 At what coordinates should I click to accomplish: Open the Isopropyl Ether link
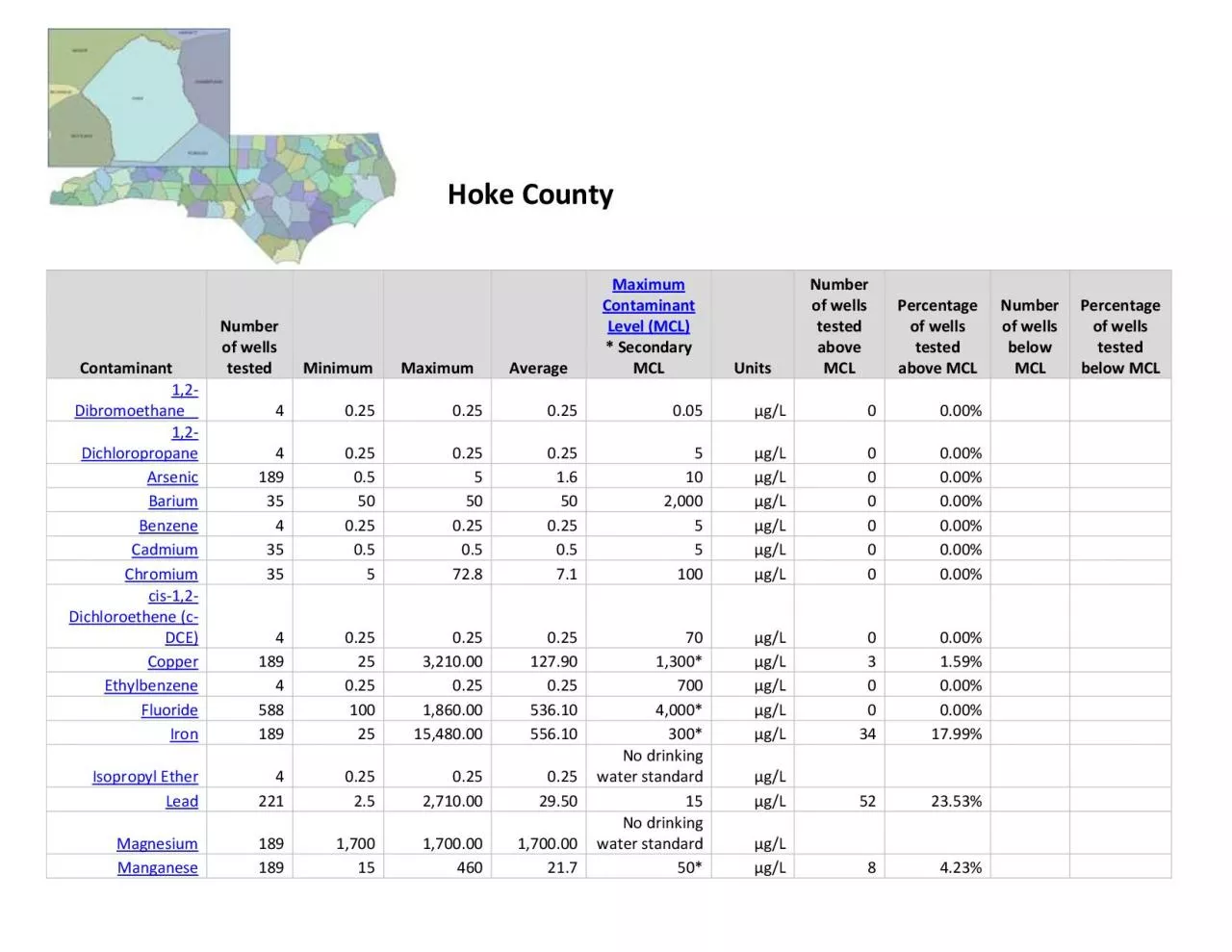coord(145,777)
